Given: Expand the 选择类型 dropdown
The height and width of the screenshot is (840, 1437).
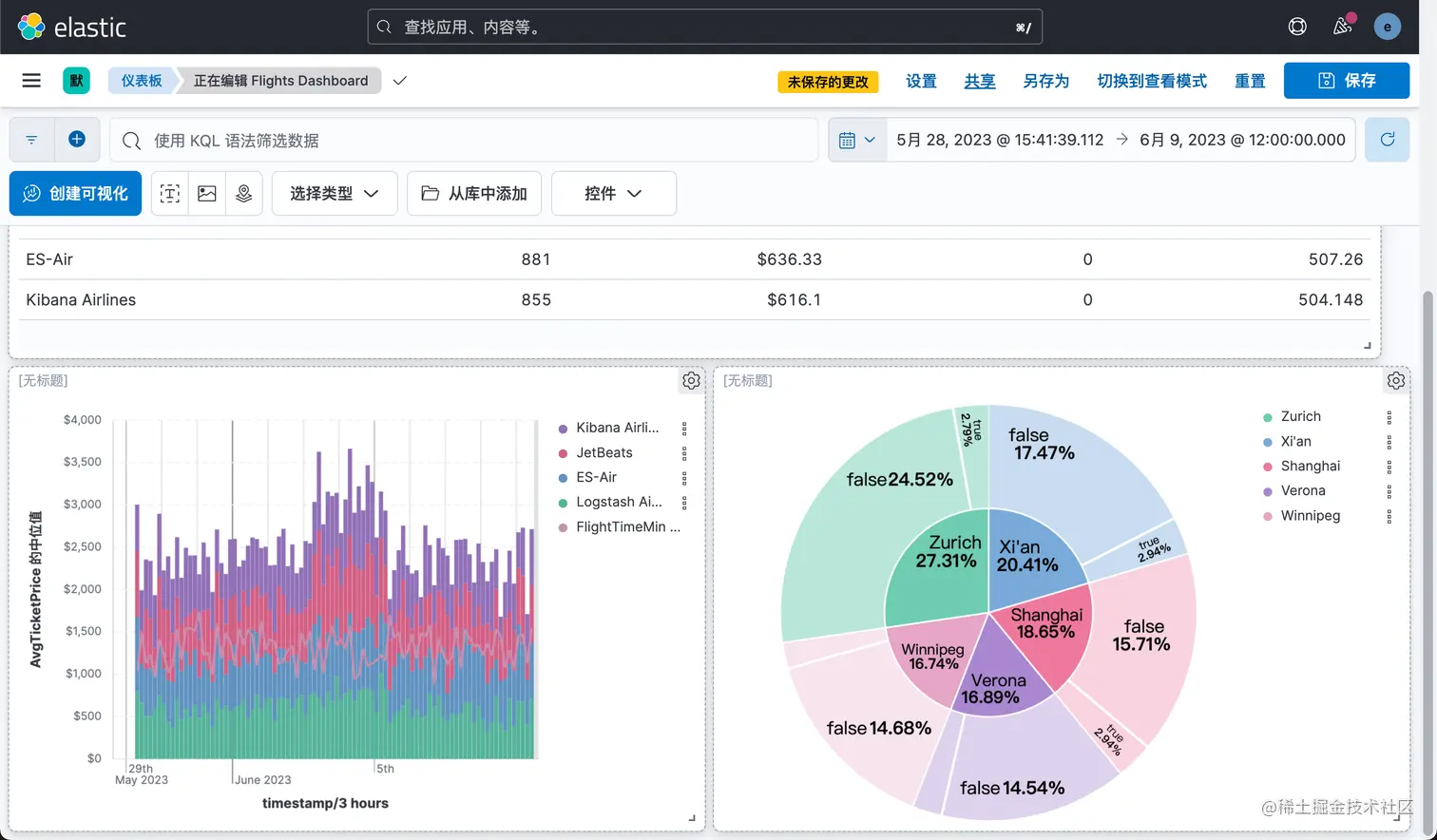Looking at the screenshot, I should [x=335, y=194].
